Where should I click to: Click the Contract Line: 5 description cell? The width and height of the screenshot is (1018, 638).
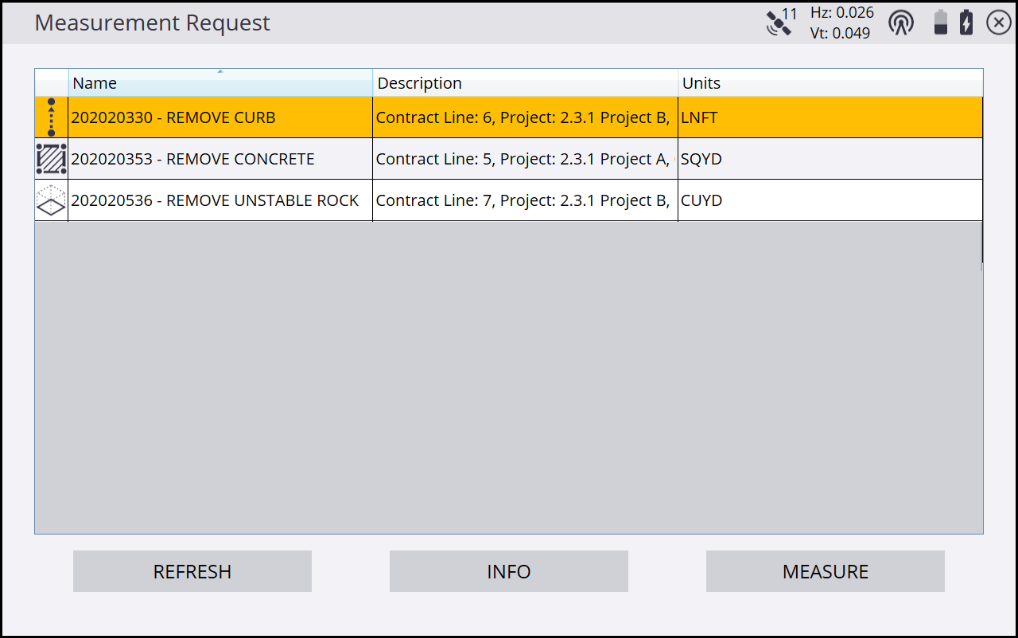(x=524, y=159)
